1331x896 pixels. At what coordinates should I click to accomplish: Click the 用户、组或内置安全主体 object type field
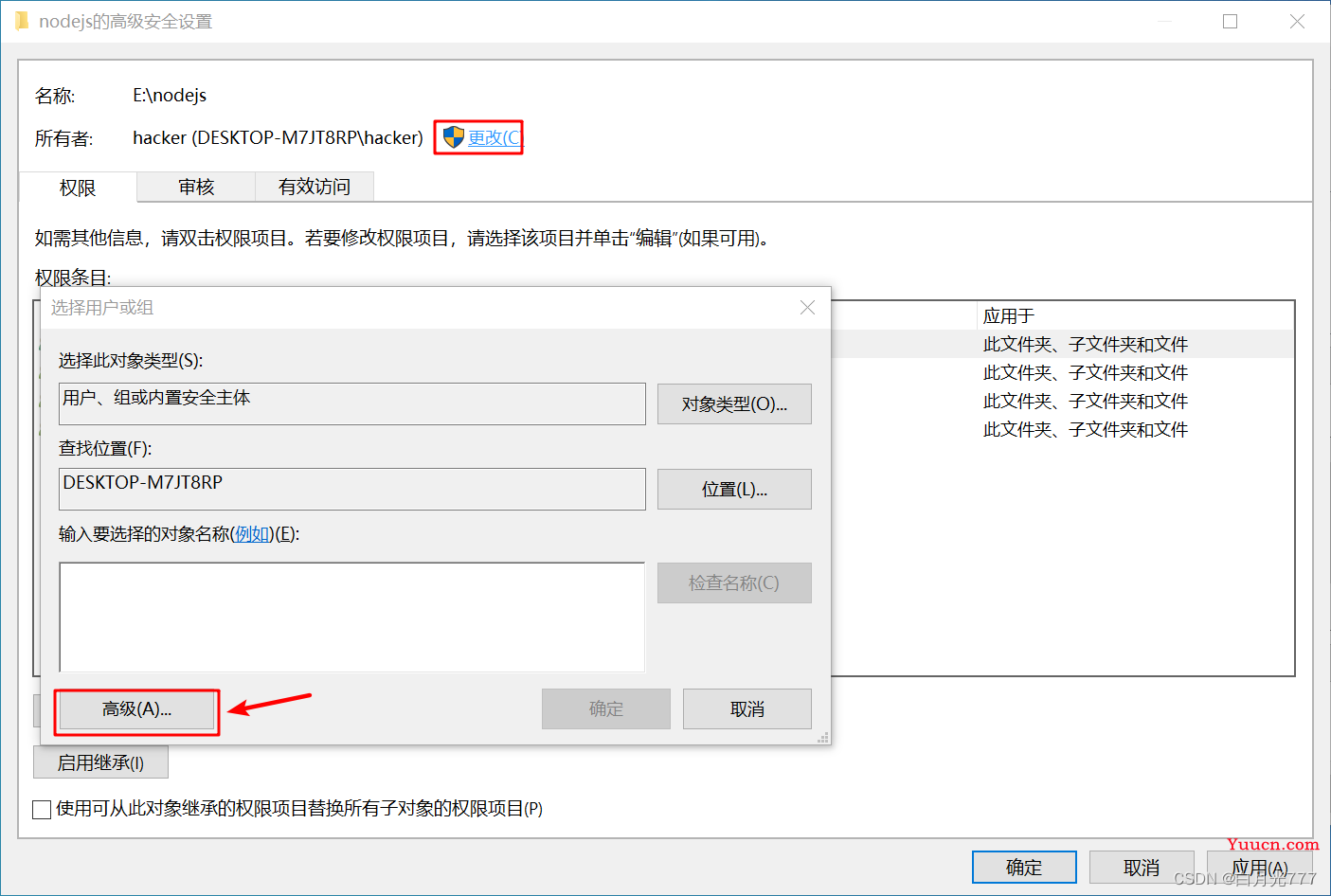click(x=351, y=403)
